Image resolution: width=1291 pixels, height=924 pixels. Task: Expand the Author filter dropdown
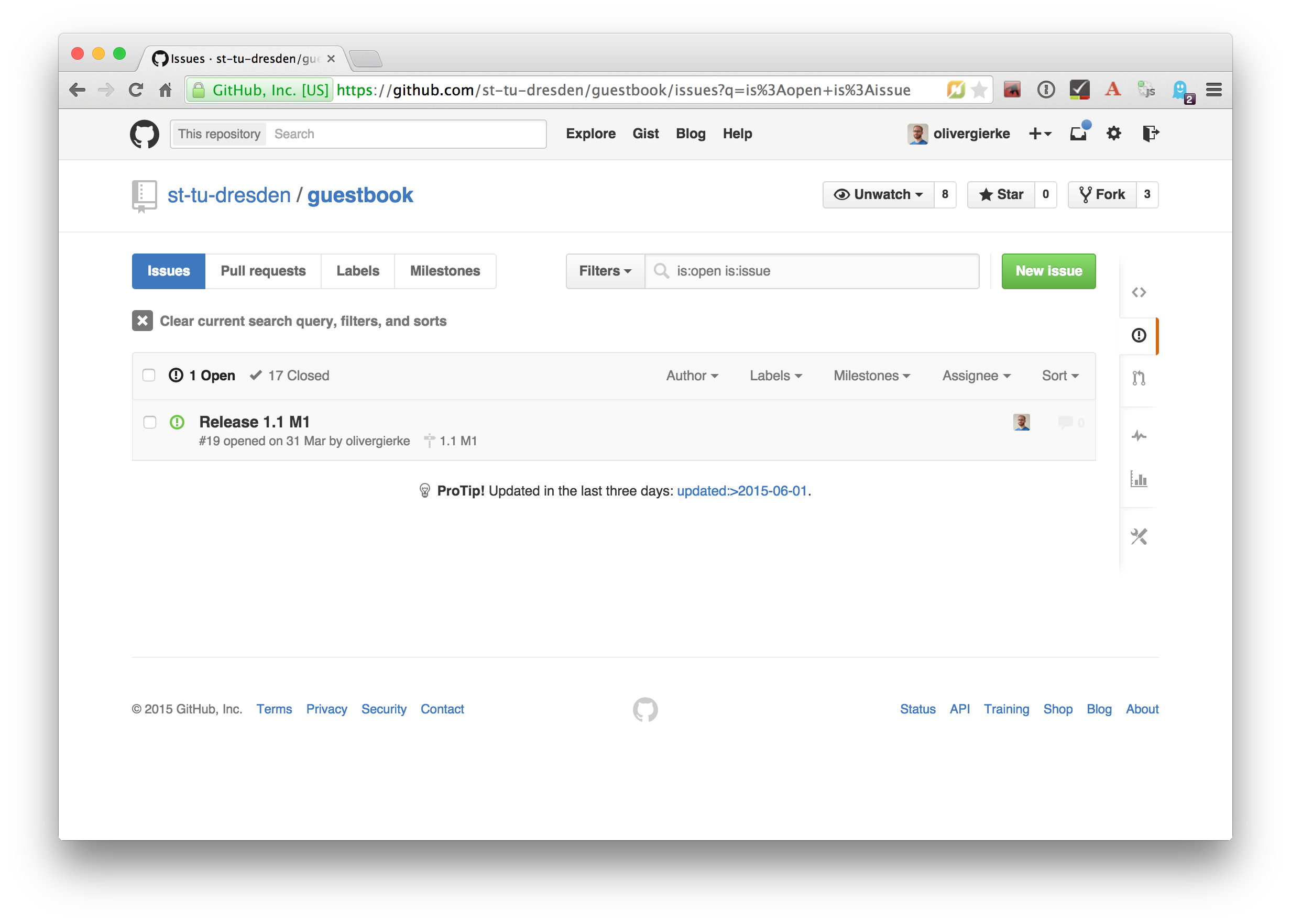point(691,375)
